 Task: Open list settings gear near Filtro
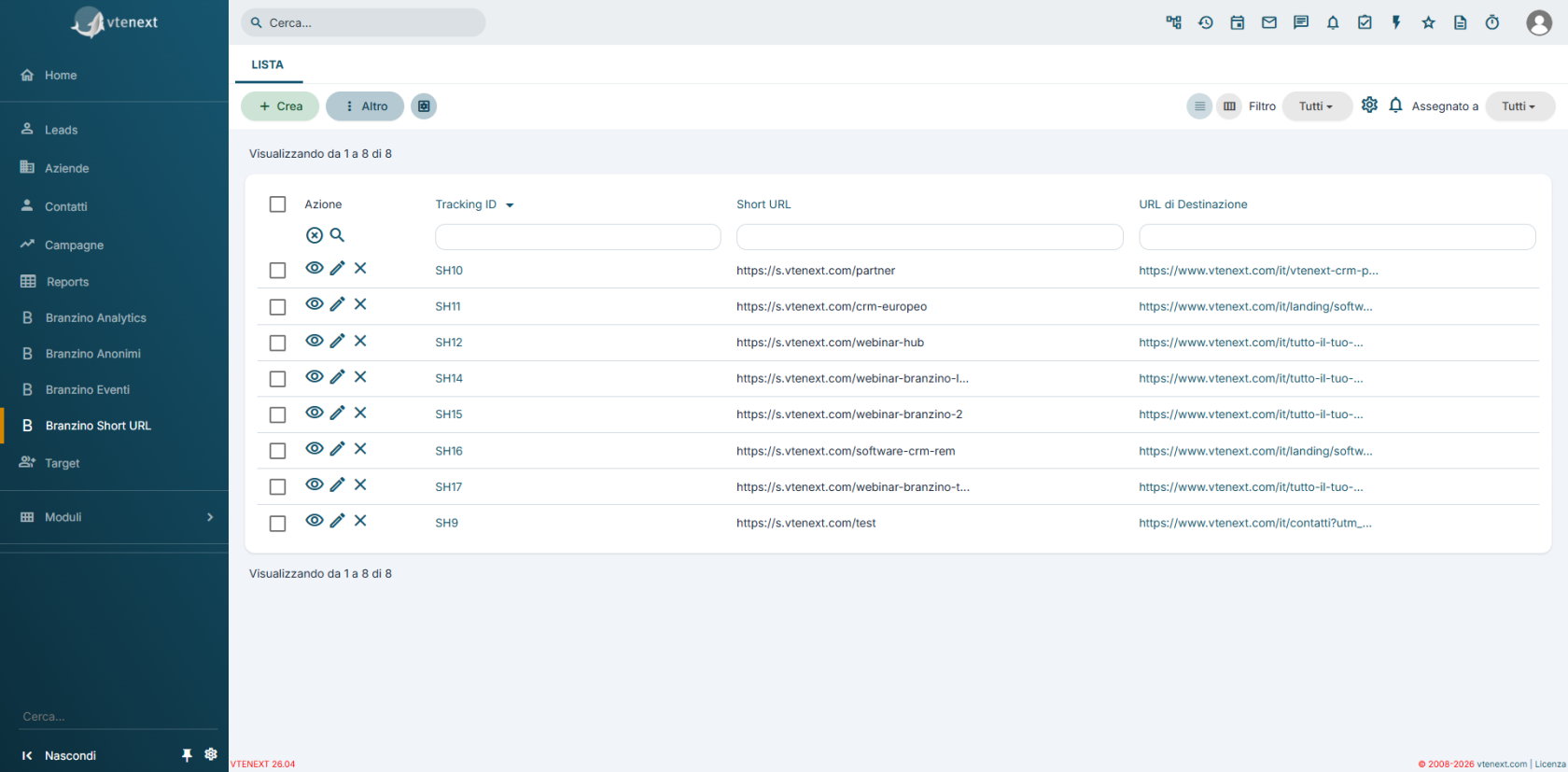pyautogui.click(x=1369, y=105)
